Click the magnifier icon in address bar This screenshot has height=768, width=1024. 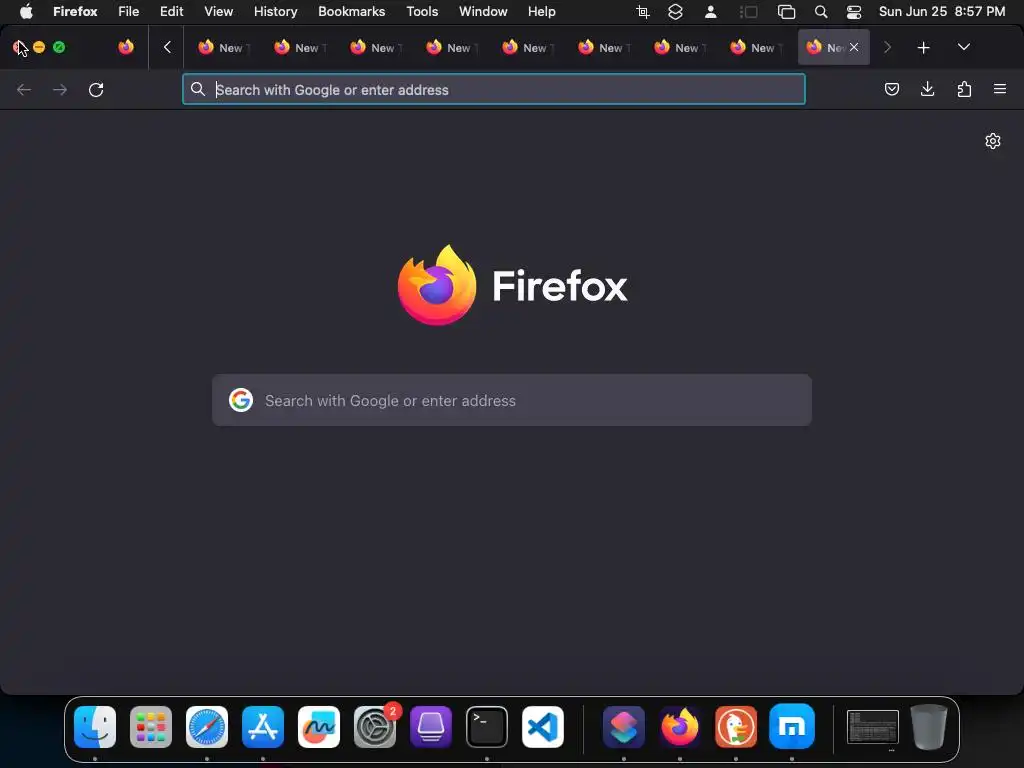[198, 89]
